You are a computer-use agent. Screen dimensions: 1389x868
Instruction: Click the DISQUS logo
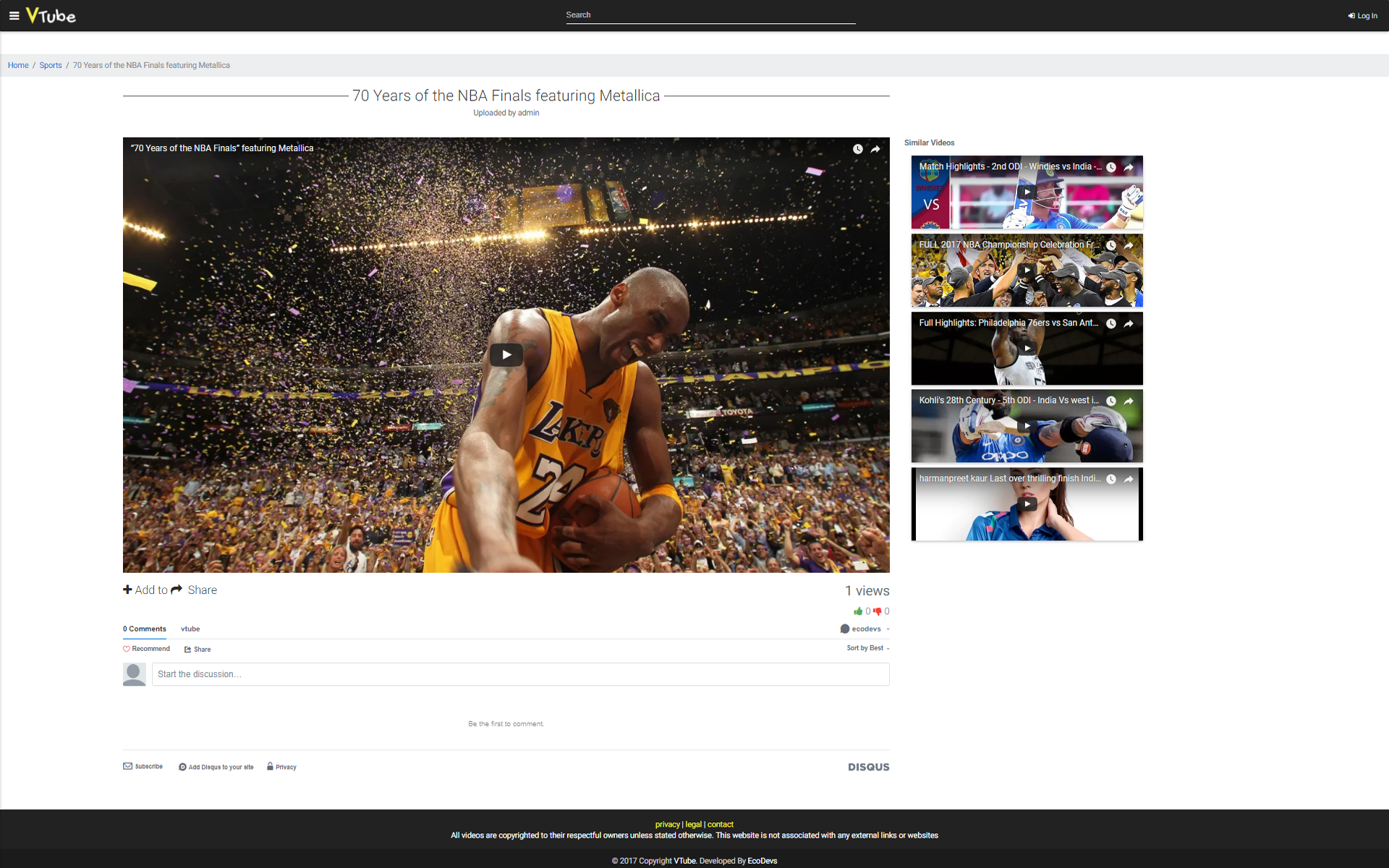click(x=869, y=767)
